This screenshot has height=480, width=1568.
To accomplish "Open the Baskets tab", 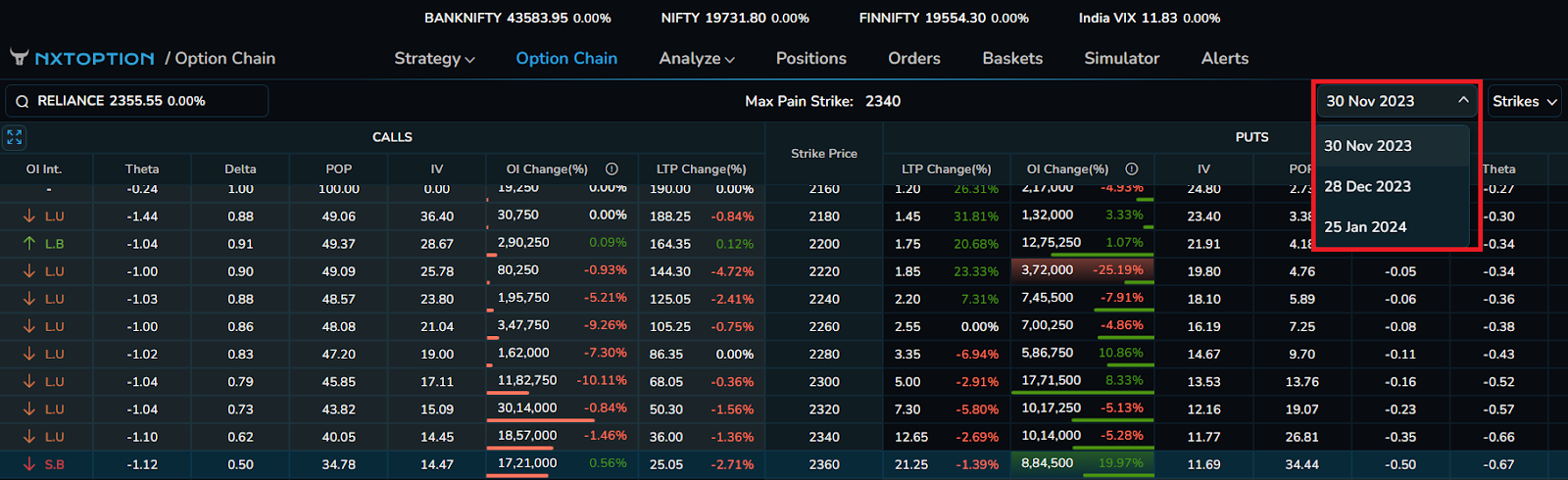I will [1012, 59].
